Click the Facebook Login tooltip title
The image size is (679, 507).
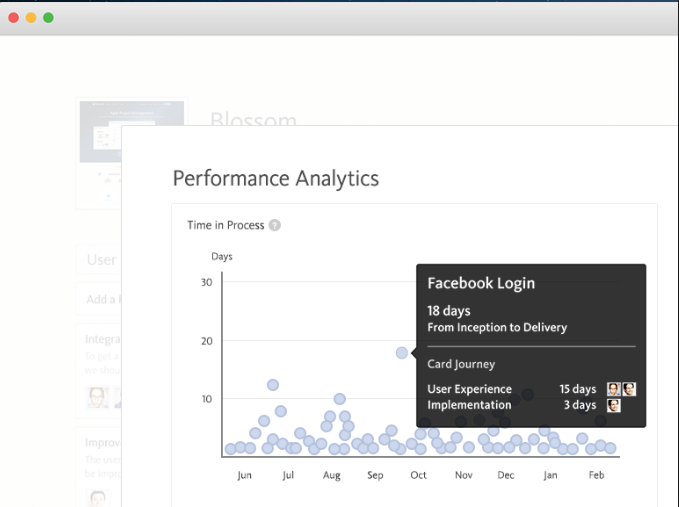tap(481, 283)
